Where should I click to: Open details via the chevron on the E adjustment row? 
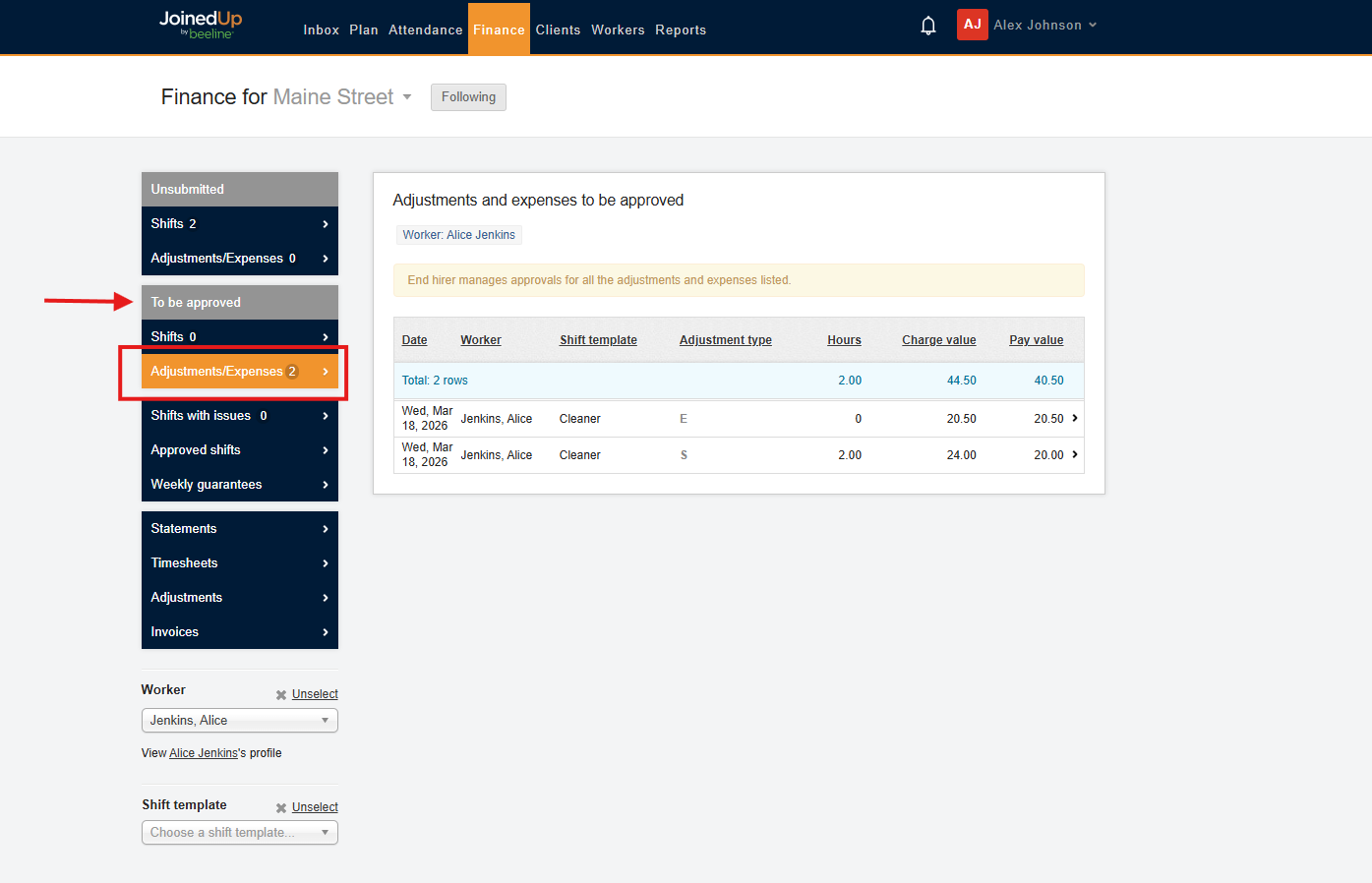[1074, 418]
